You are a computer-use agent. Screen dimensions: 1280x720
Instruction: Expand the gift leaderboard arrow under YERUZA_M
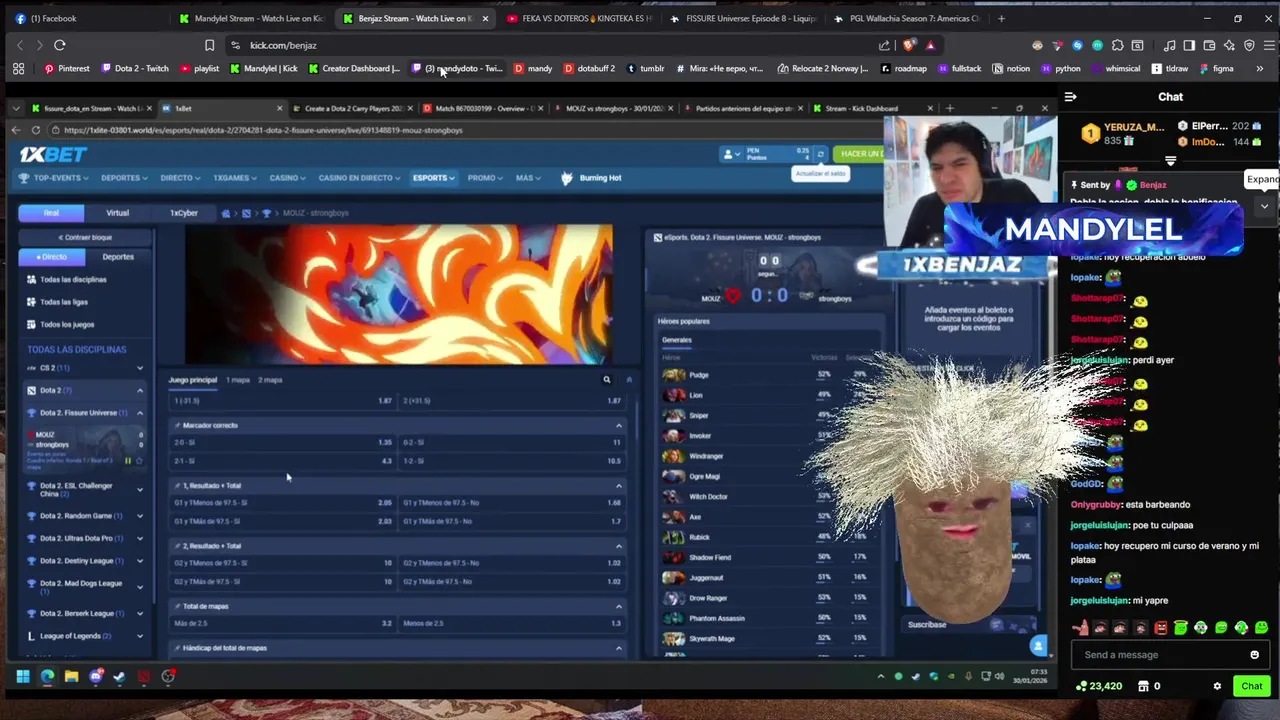click(1170, 161)
